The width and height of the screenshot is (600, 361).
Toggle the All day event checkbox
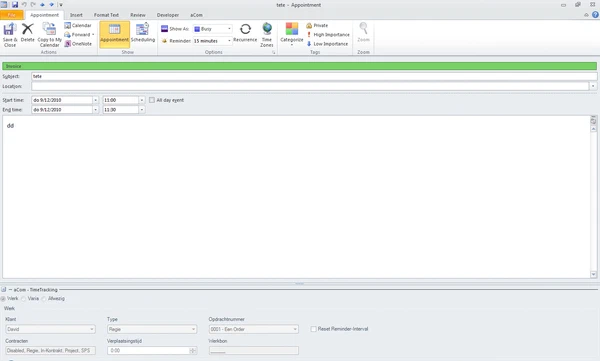coord(152,100)
